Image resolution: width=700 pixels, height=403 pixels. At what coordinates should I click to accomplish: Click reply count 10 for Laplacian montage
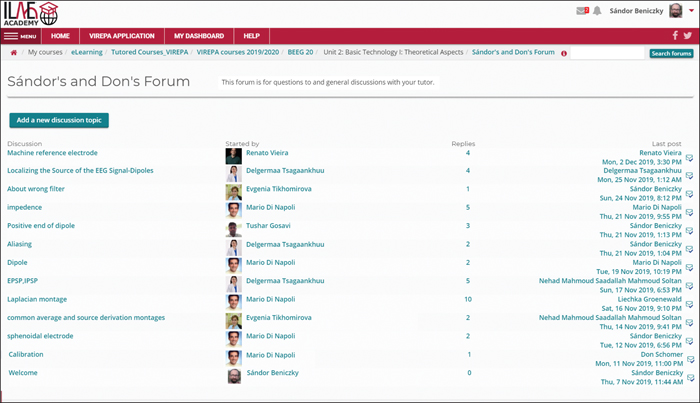coord(468,299)
